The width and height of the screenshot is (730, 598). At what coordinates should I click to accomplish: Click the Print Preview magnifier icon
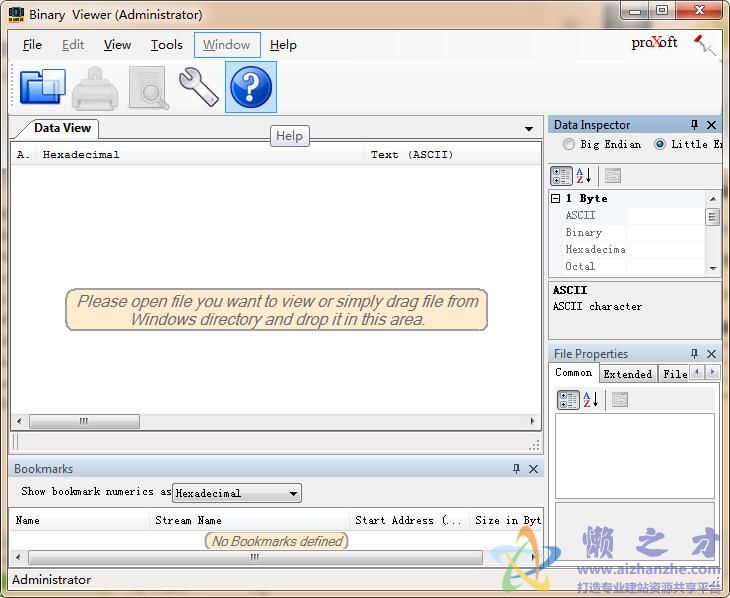click(x=149, y=88)
